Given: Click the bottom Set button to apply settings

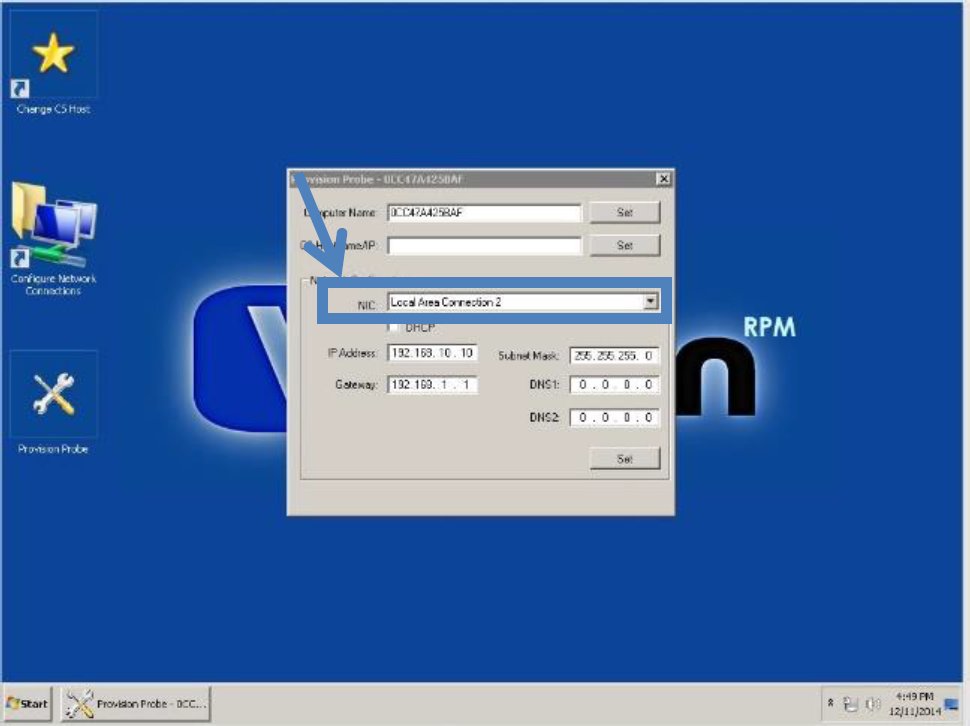Looking at the screenshot, I should tap(625, 457).
